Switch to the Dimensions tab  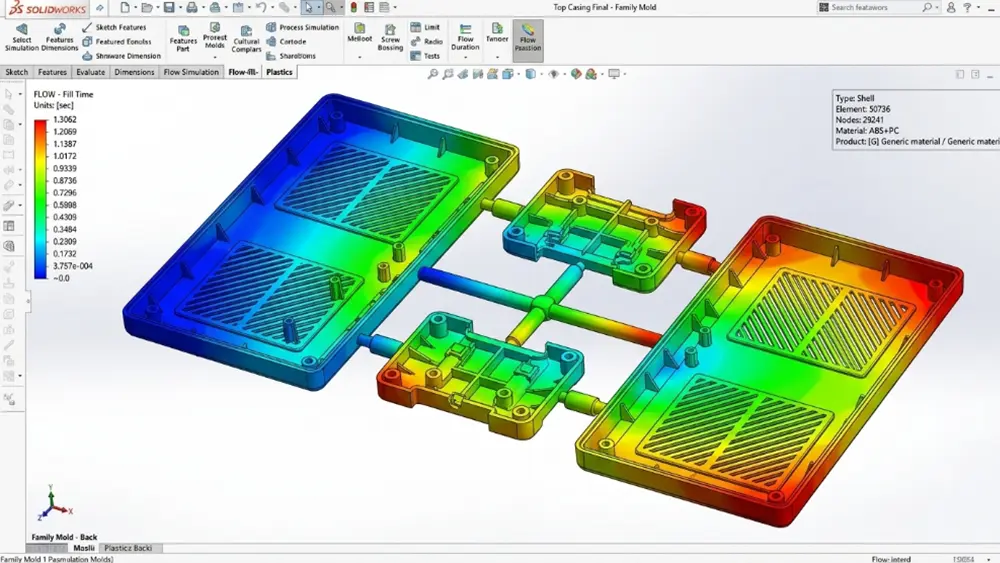tap(134, 72)
